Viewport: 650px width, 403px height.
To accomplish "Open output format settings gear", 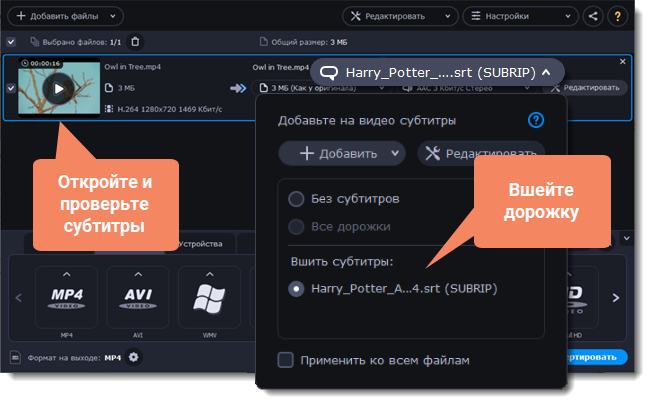I will point(134,357).
